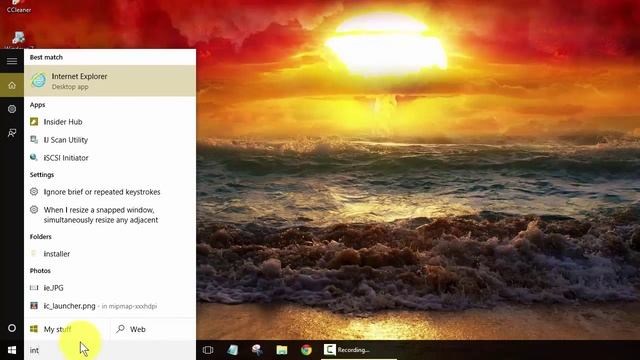Open IJ Scan Utility app result
The image size is (640, 360).
click(110, 140)
